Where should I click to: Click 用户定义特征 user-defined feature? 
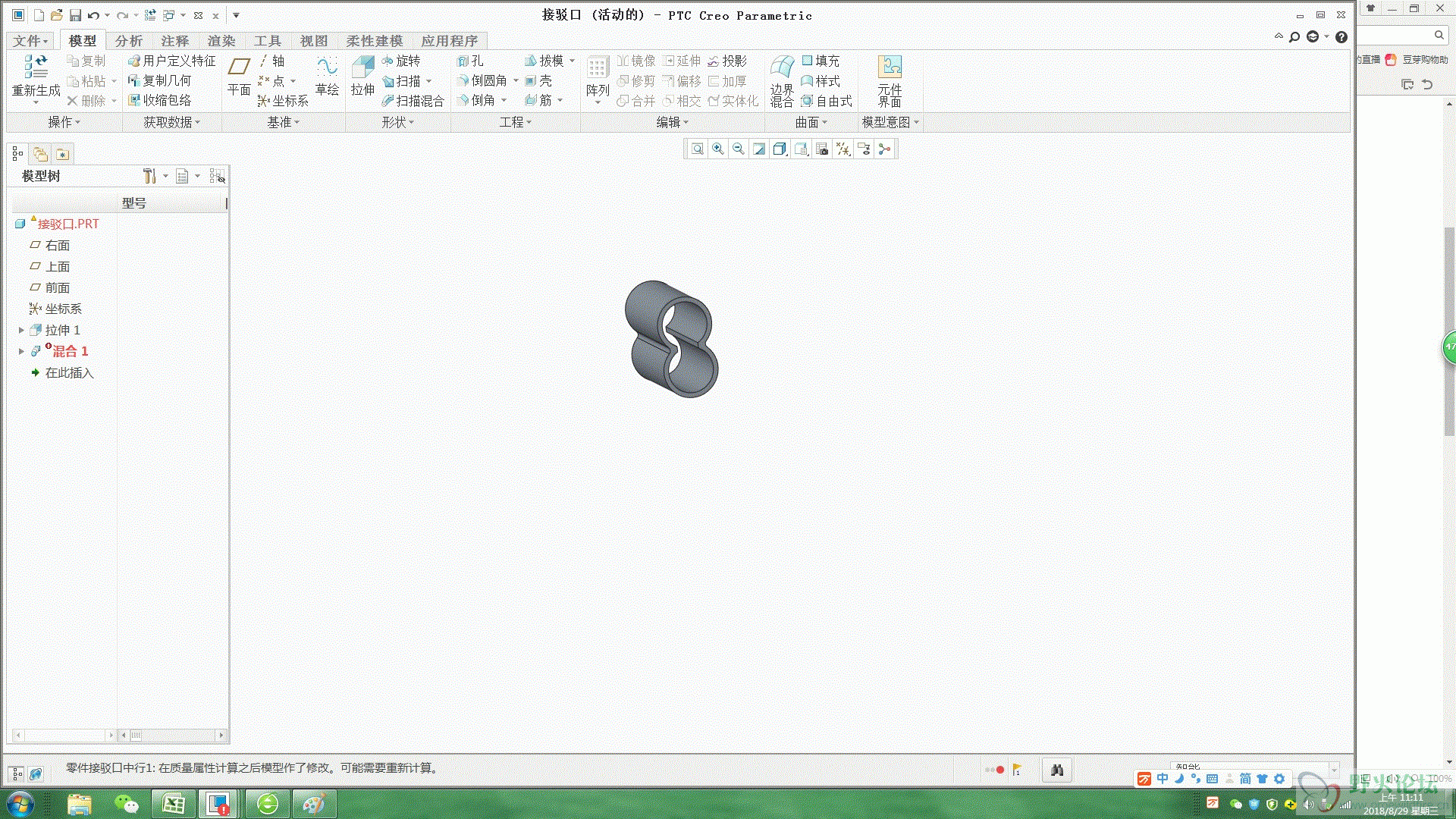click(171, 61)
